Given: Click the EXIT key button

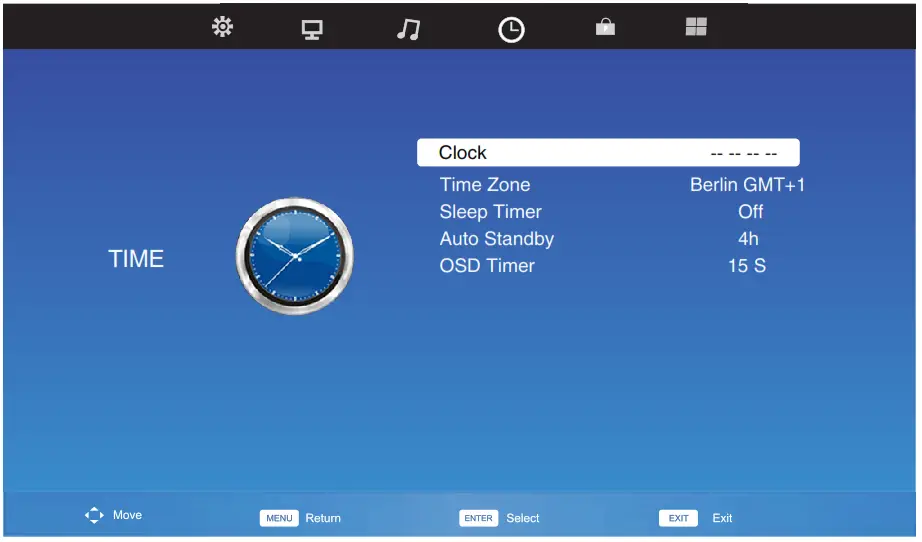Looking at the screenshot, I should pos(678,518).
